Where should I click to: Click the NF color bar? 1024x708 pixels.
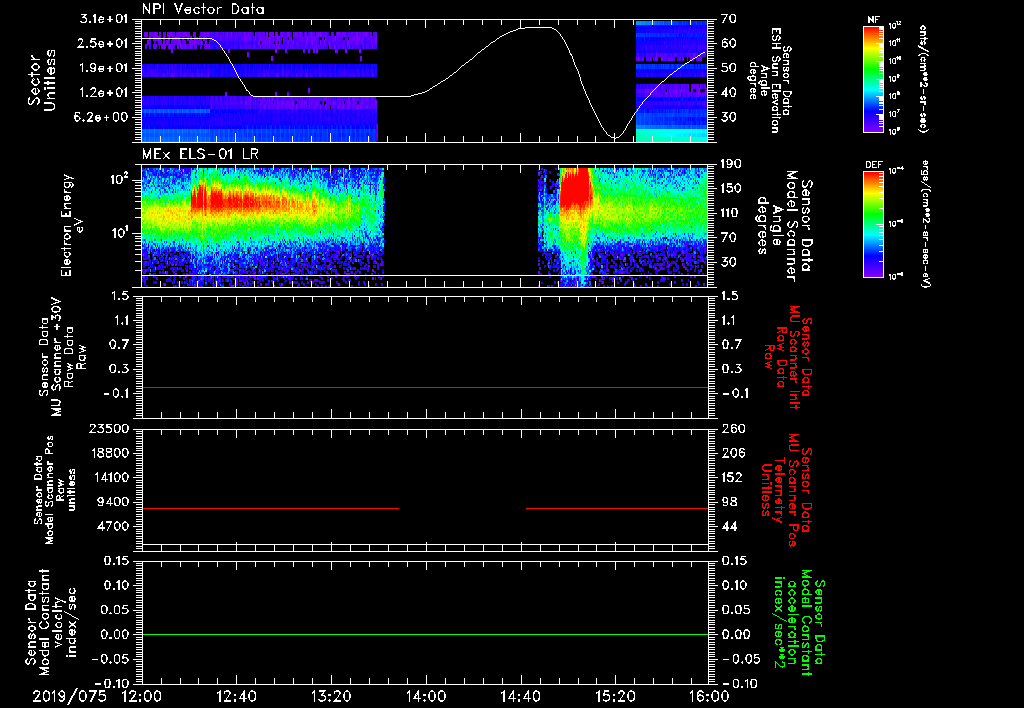(874, 78)
